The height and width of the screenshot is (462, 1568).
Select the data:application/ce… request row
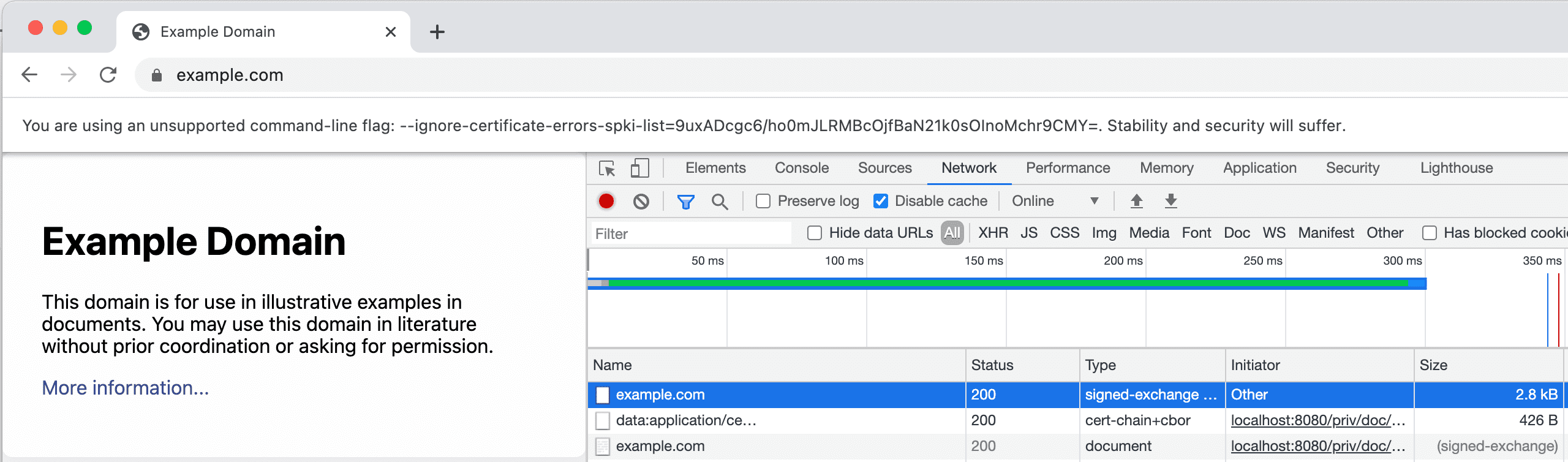(x=686, y=420)
